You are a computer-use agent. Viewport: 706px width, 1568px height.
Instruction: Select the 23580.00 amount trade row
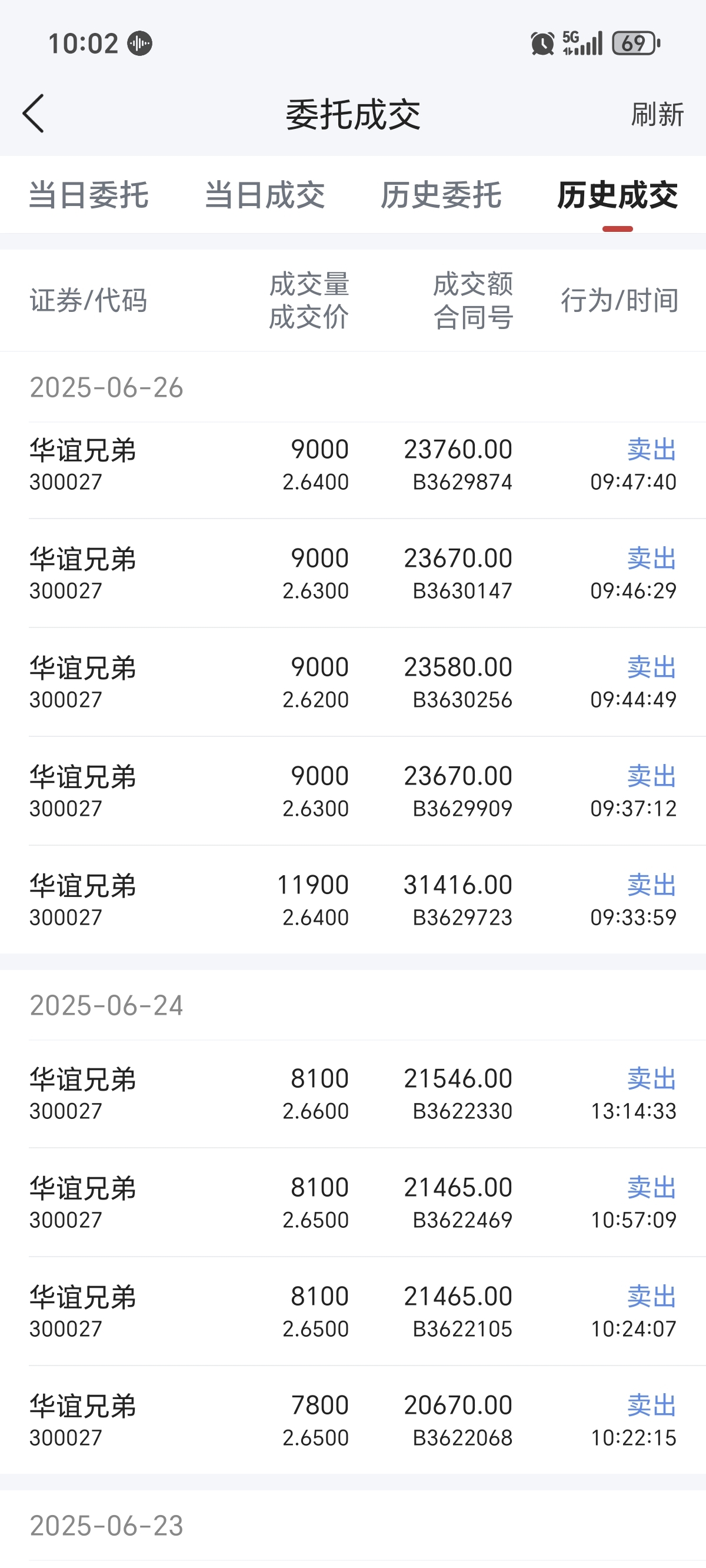[x=353, y=683]
